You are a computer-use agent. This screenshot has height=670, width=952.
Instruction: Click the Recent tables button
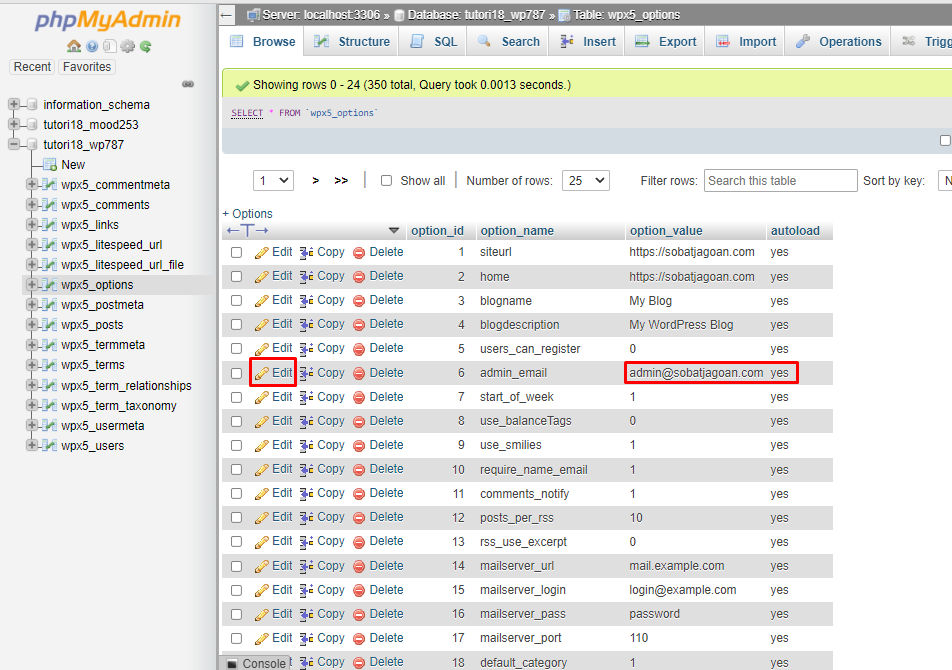coord(32,67)
